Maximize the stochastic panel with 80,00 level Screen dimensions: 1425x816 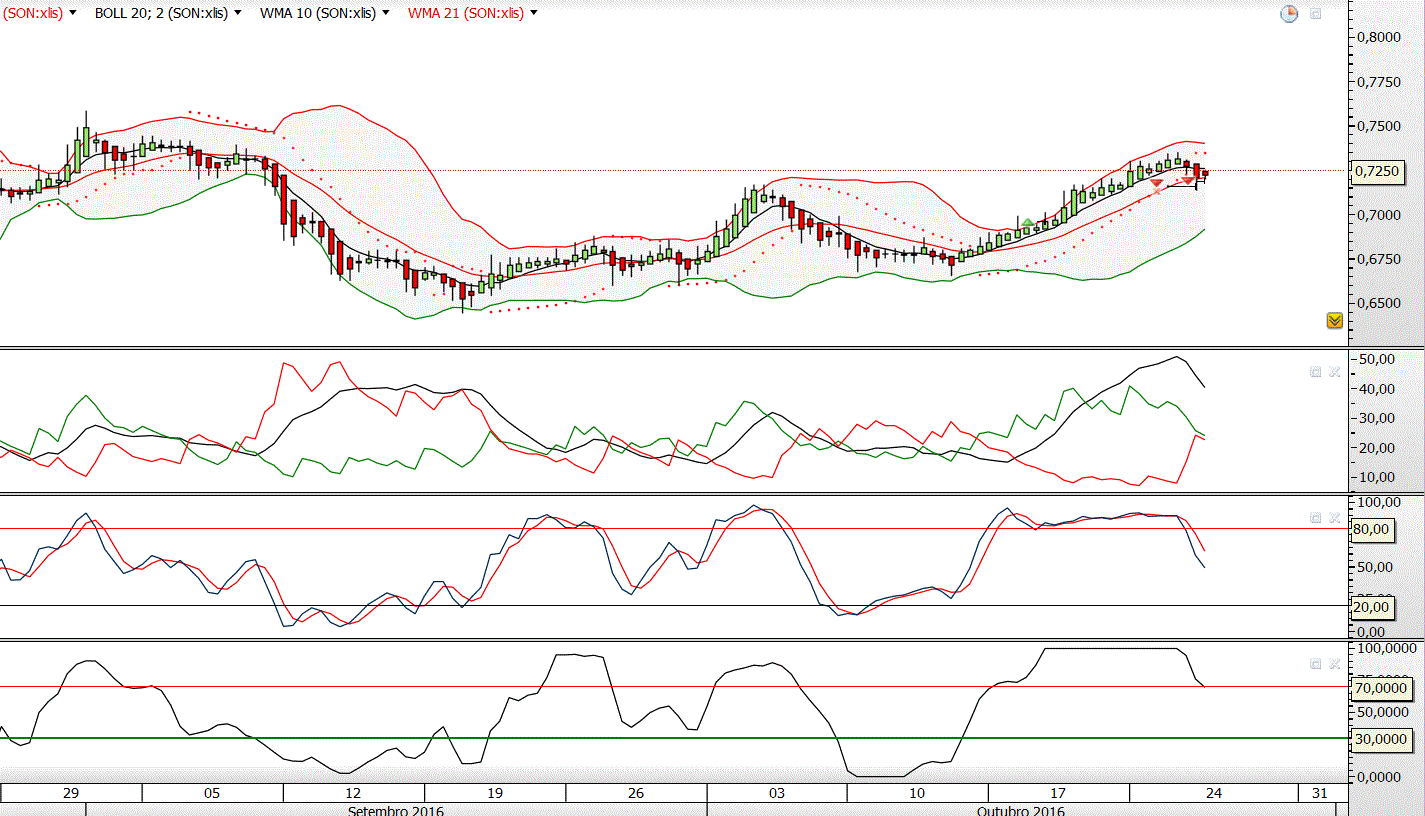[1316, 517]
